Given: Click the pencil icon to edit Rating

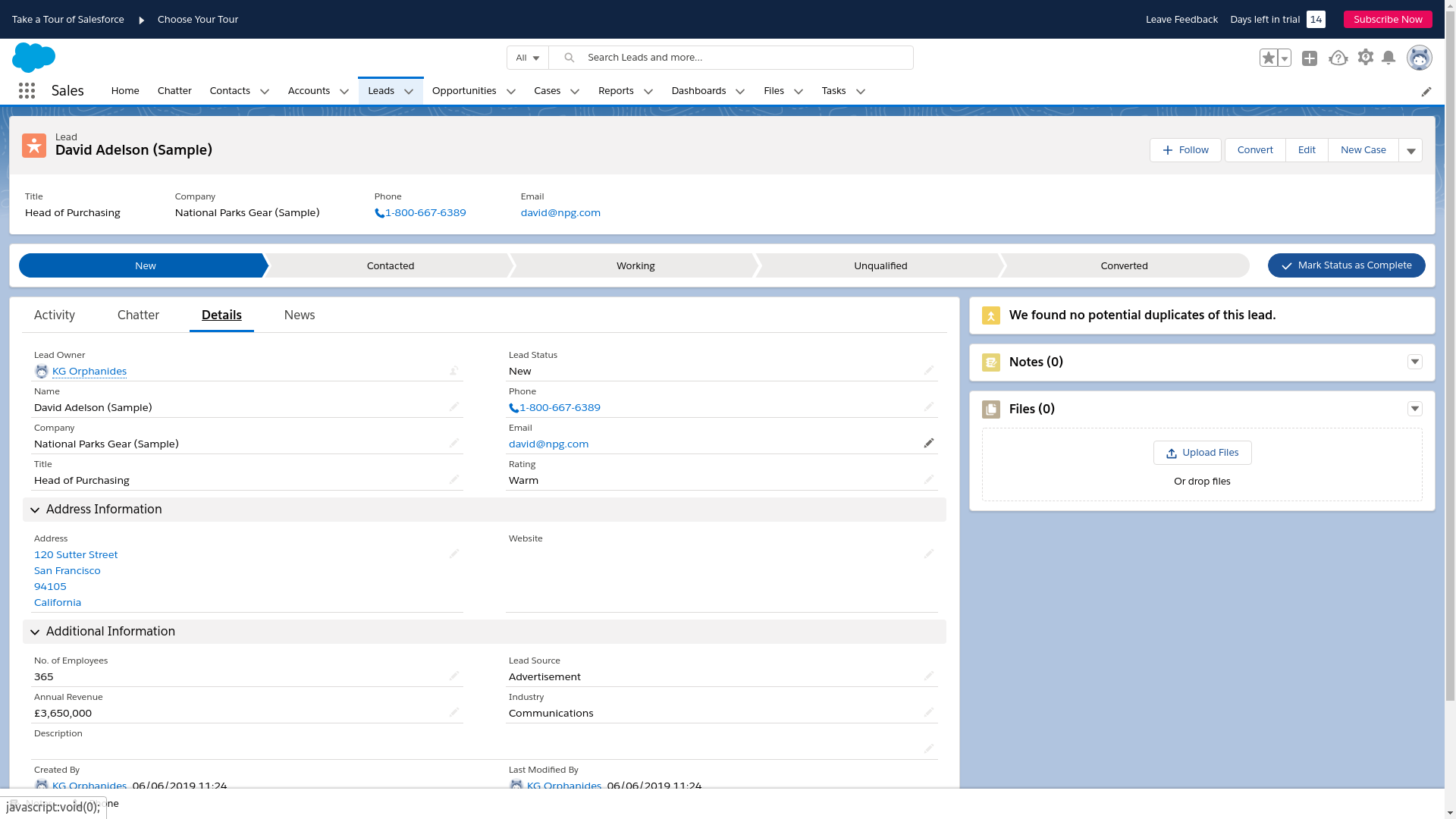Looking at the screenshot, I should [x=929, y=479].
